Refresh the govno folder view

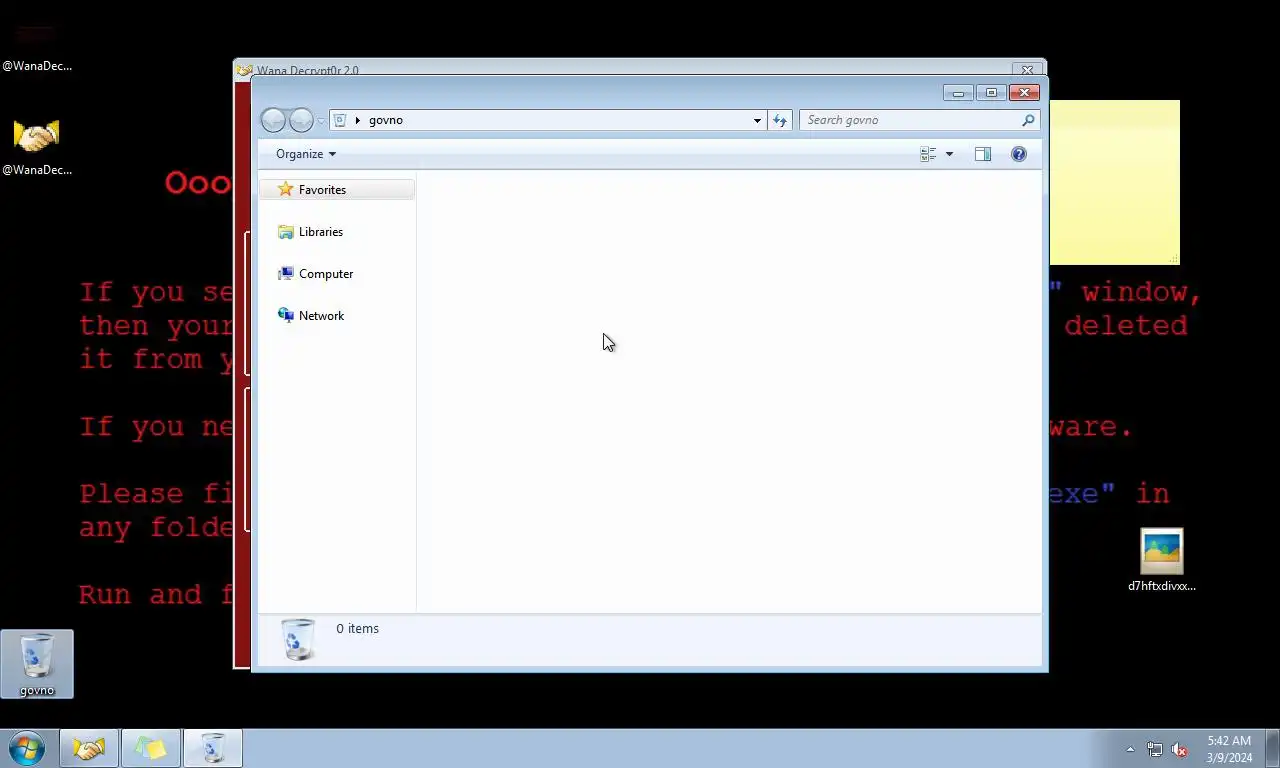click(780, 120)
